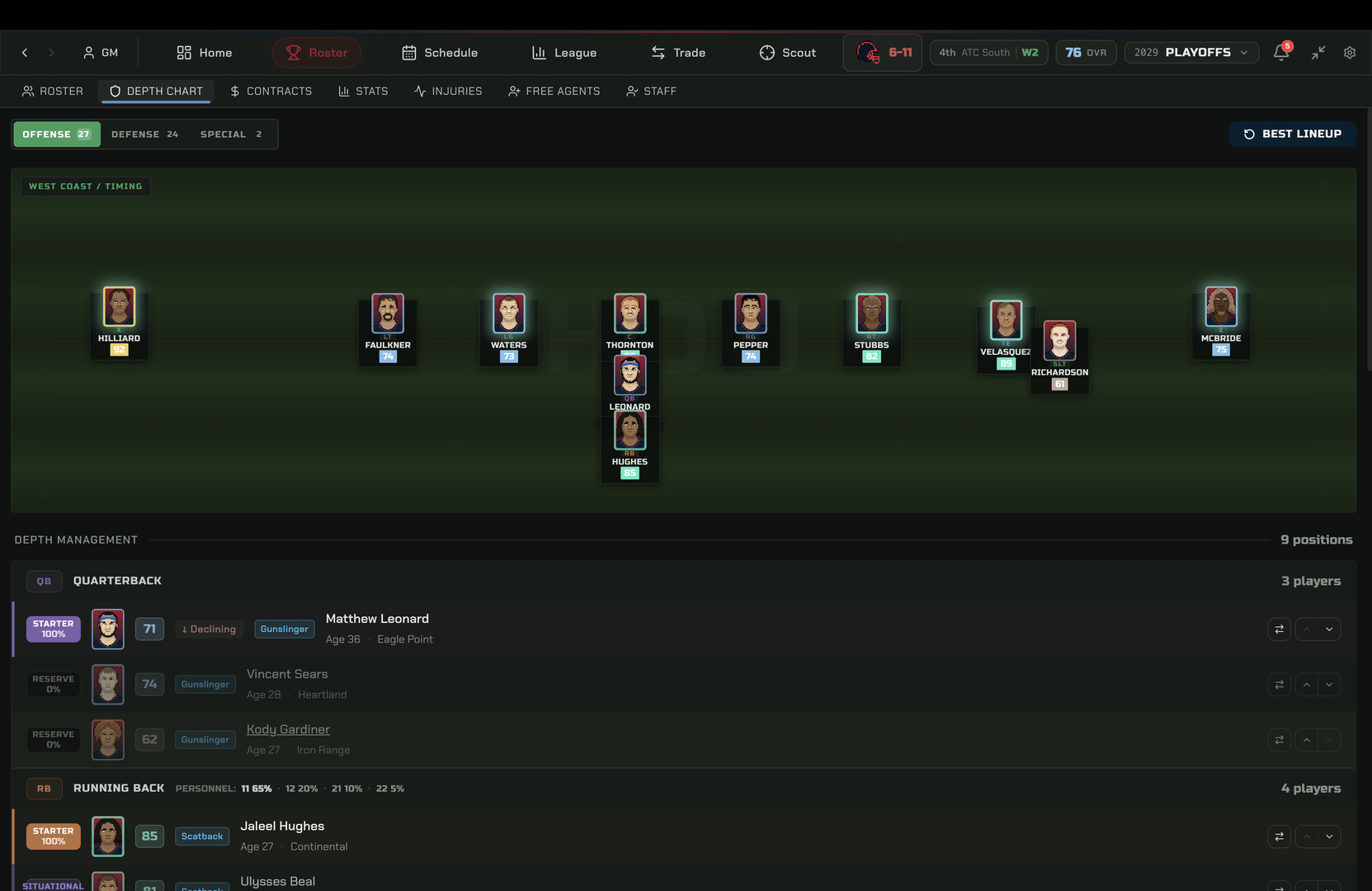The width and height of the screenshot is (1372, 891).
Task: Select Thornton's center player card
Action: coord(629,323)
